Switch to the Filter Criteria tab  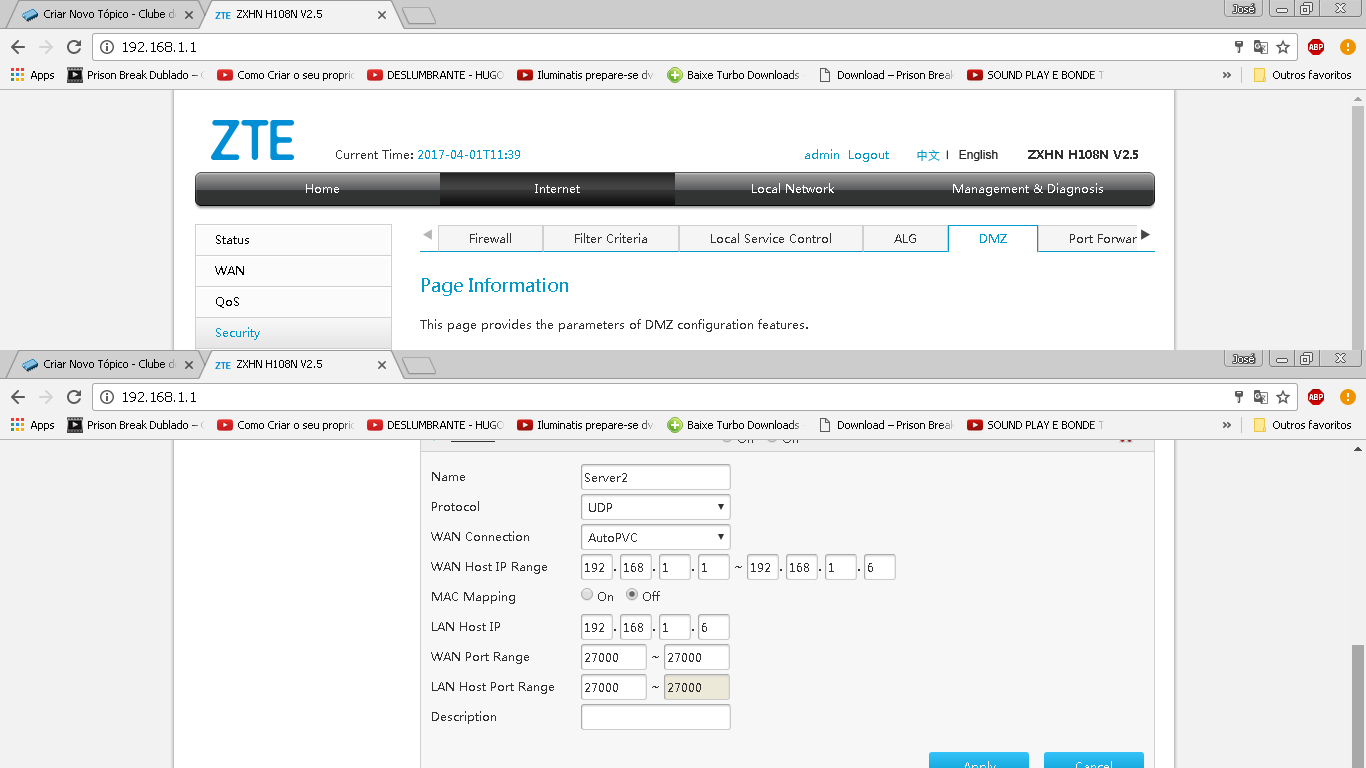click(610, 239)
